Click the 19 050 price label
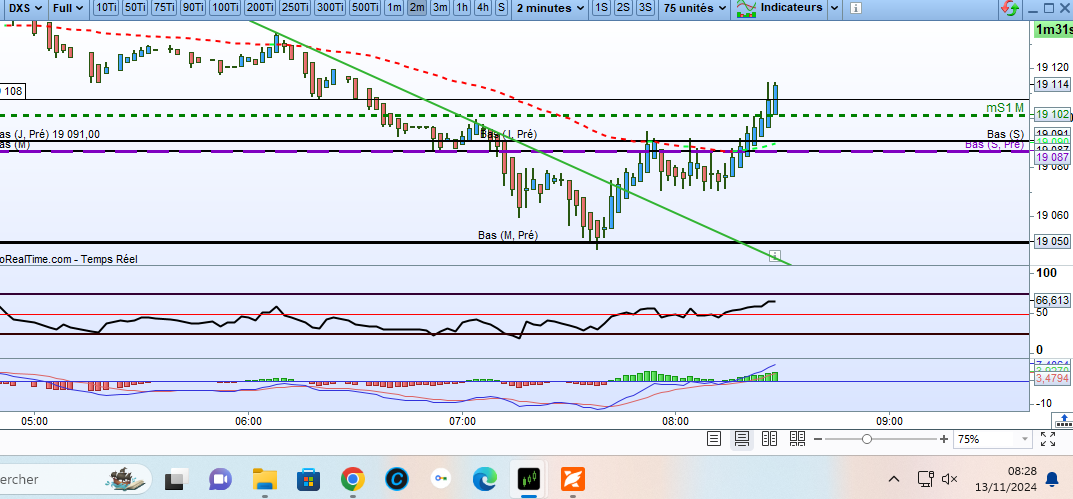 [1052, 242]
